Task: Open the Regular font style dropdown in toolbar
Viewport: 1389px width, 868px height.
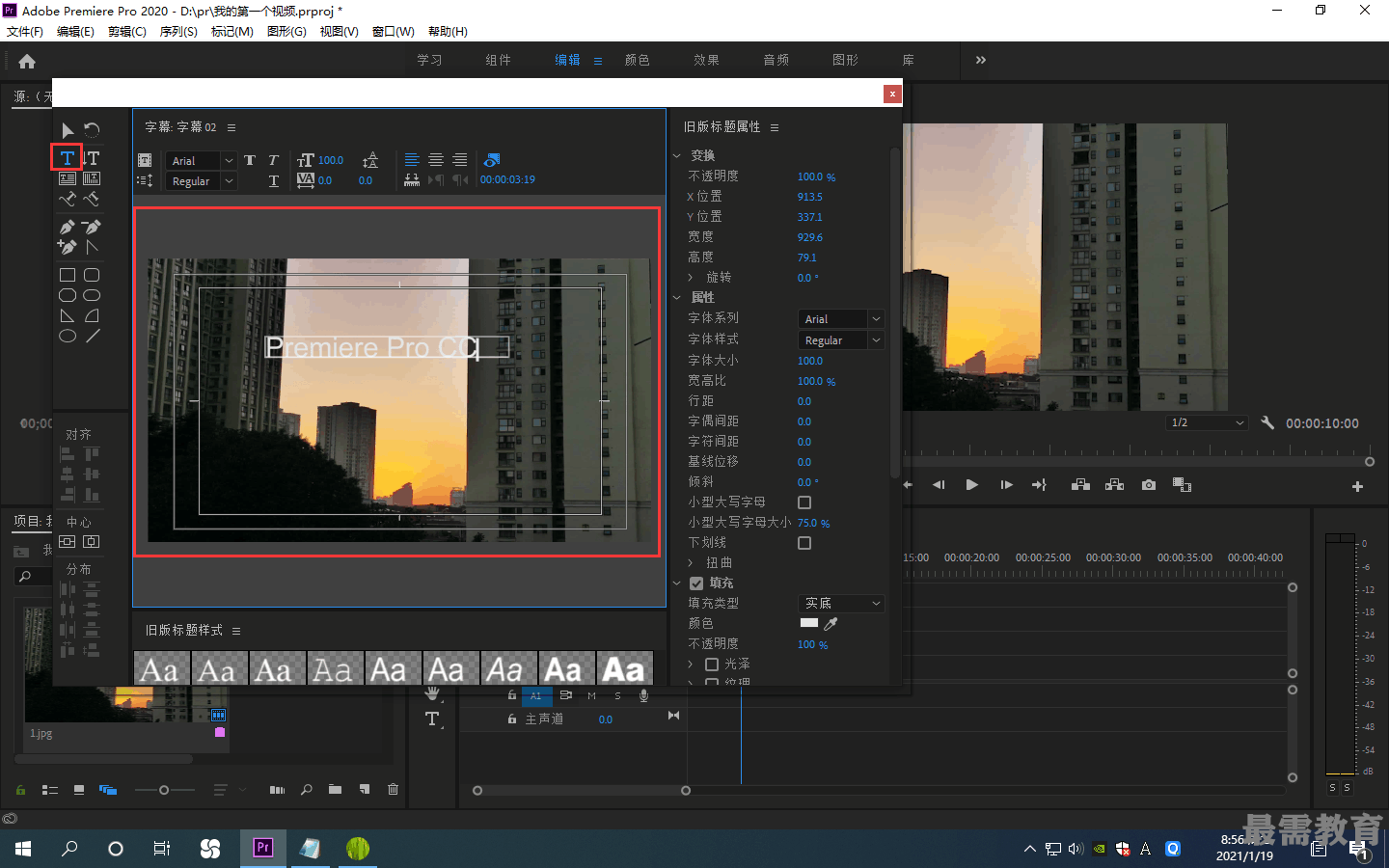Action: click(x=201, y=180)
